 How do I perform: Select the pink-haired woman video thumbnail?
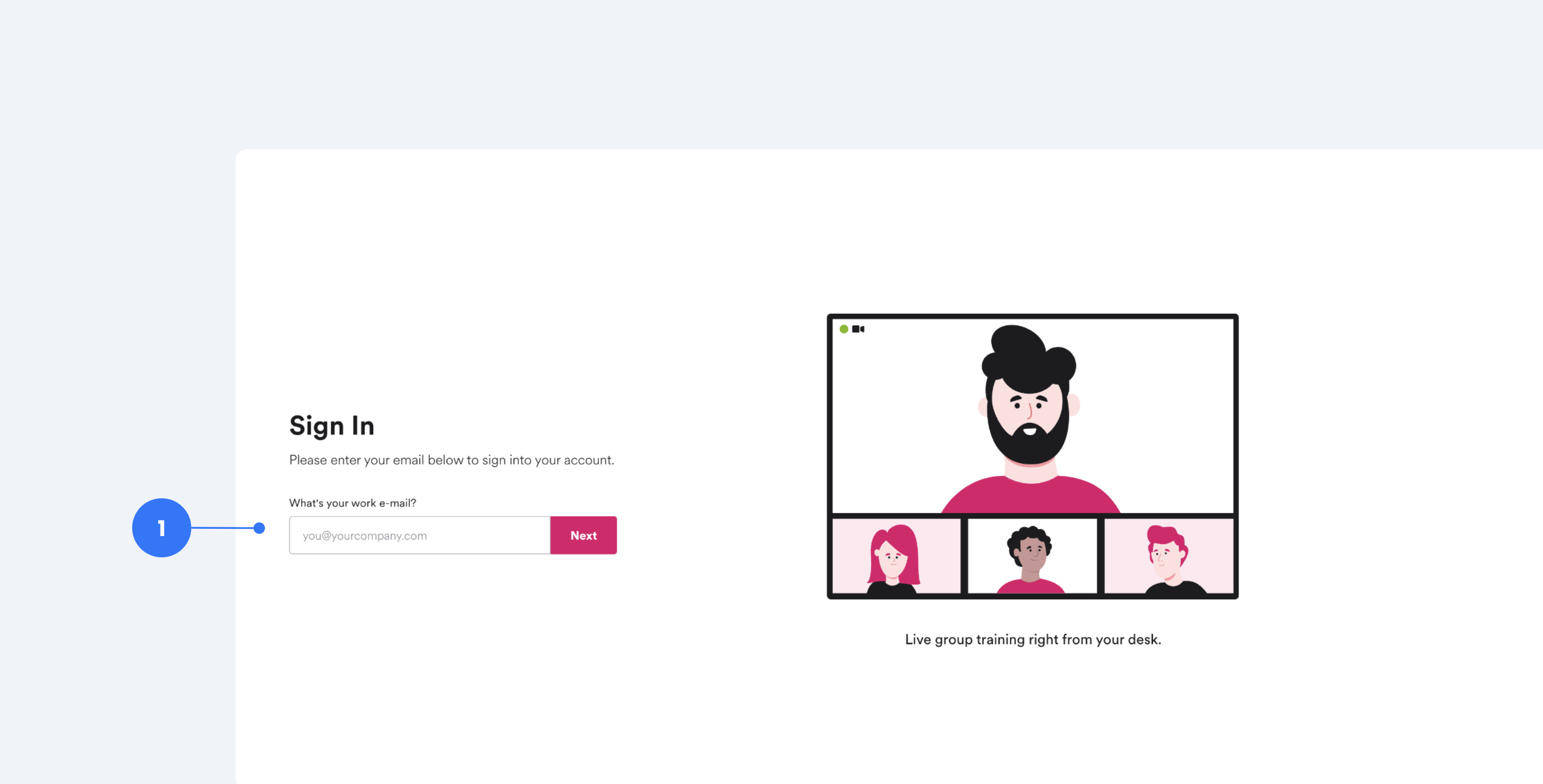click(x=896, y=557)
